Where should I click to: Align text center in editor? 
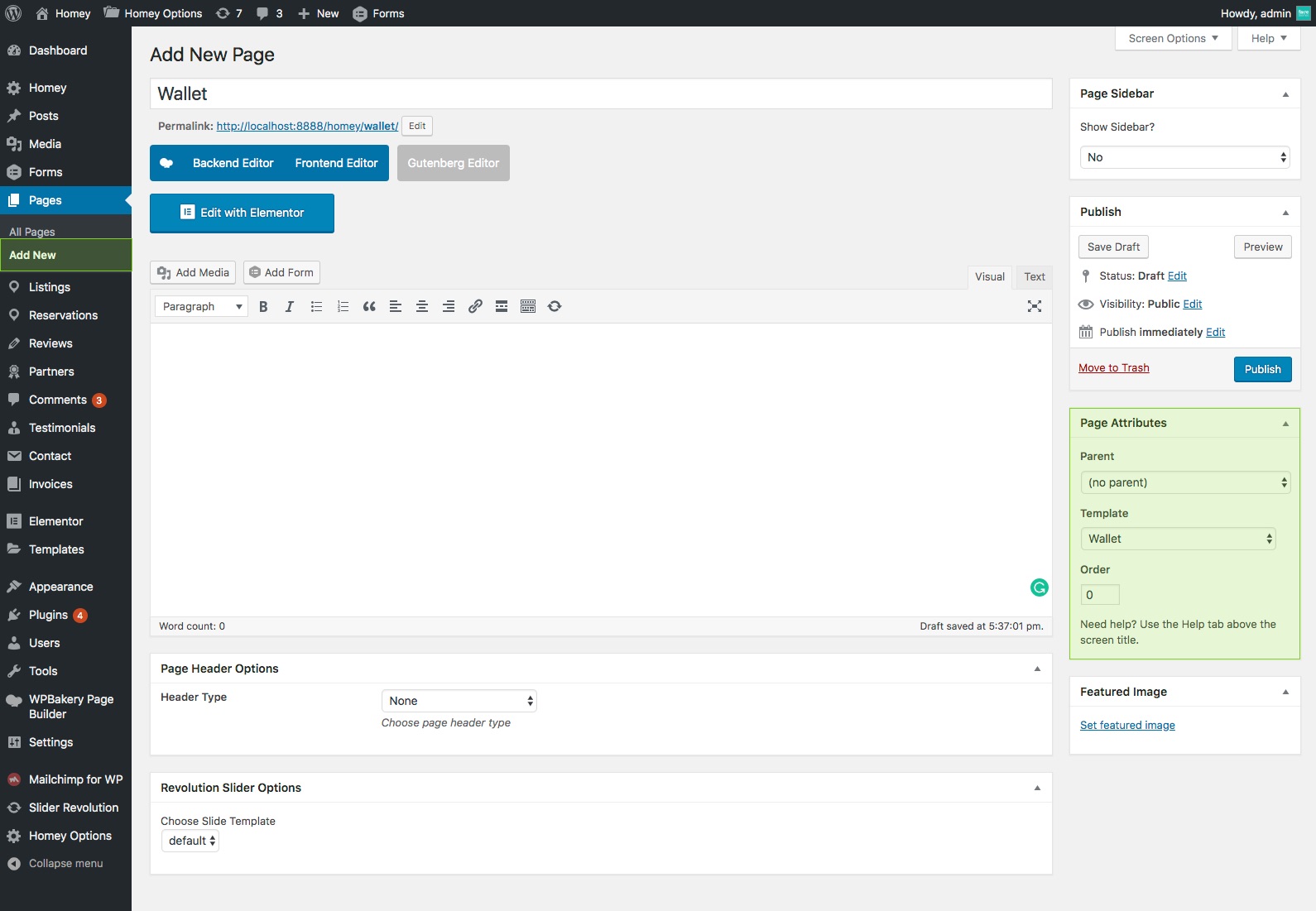[x=422, y=306]
